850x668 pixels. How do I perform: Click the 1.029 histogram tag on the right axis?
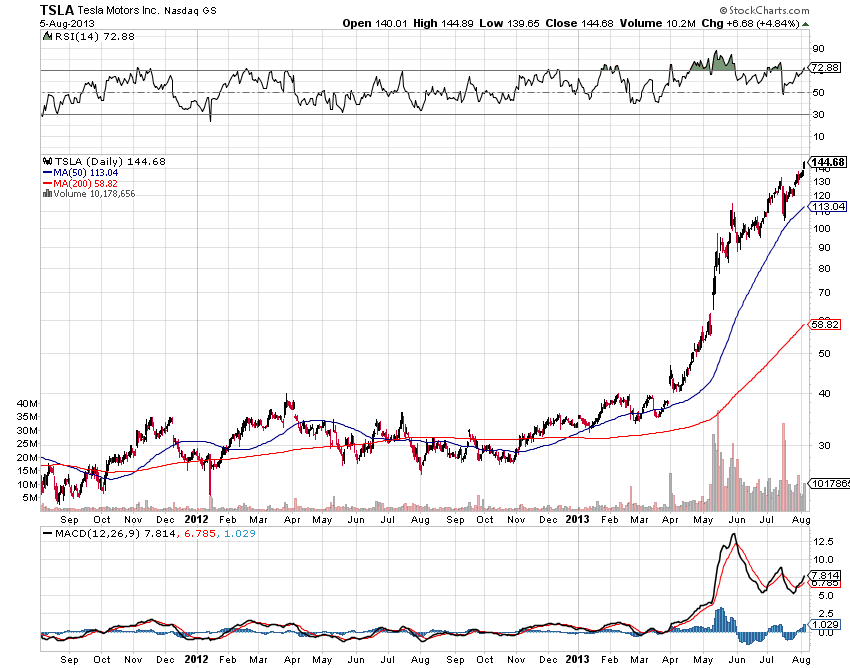826,625
